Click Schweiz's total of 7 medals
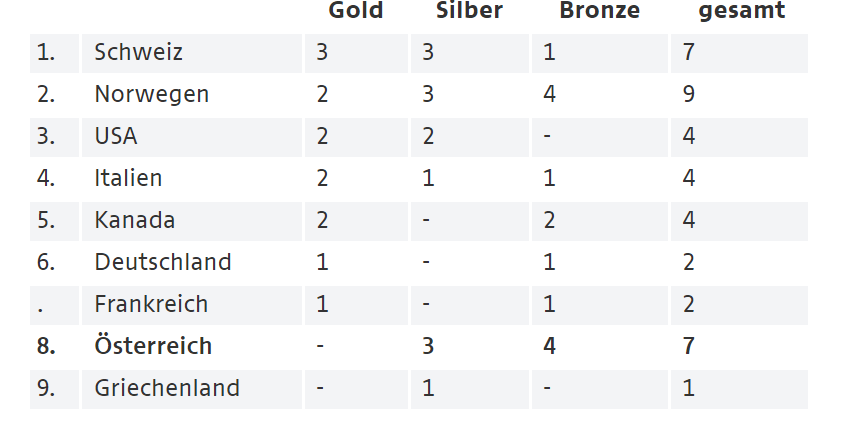The height and width of the screenshot is (443, 858). pyautogui.click(x=688, y=53)
